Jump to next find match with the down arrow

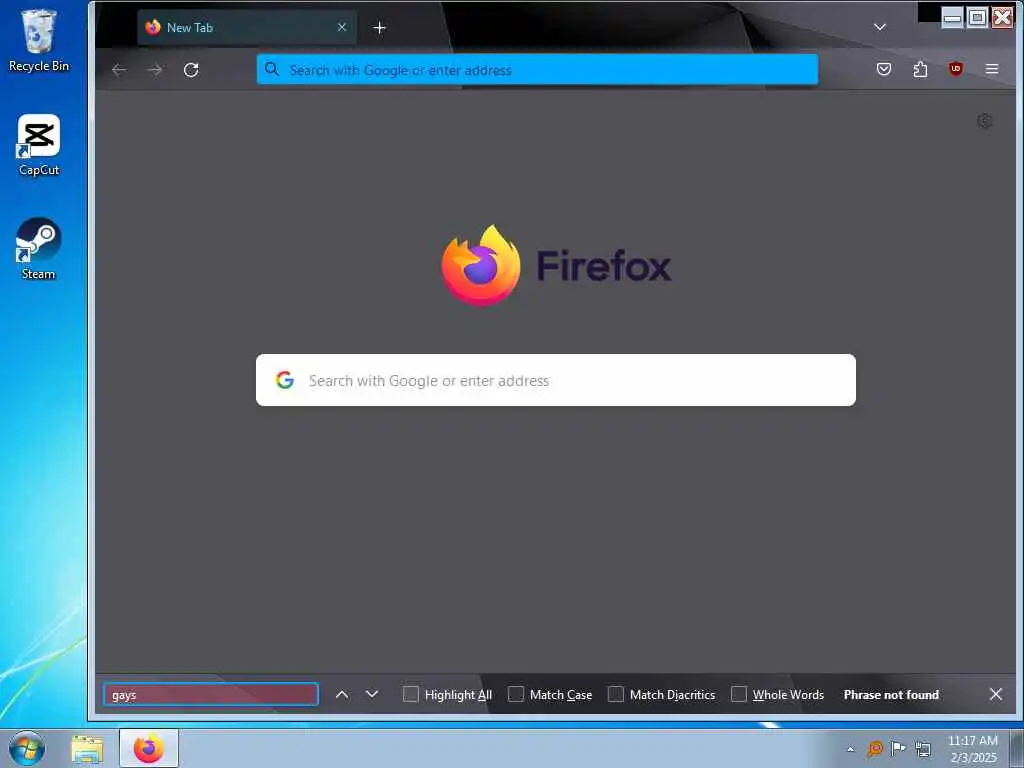[372, 694]
